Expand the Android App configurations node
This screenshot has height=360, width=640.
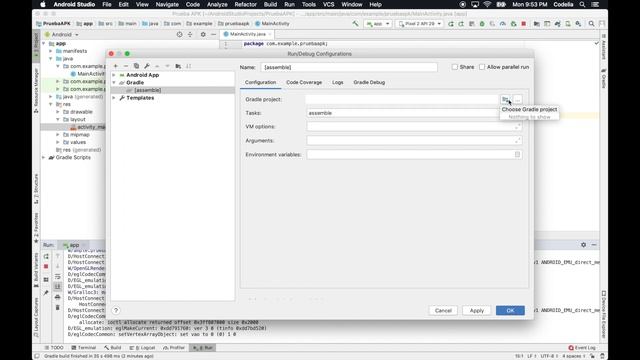pyautogui.click(x=114, y=75)
